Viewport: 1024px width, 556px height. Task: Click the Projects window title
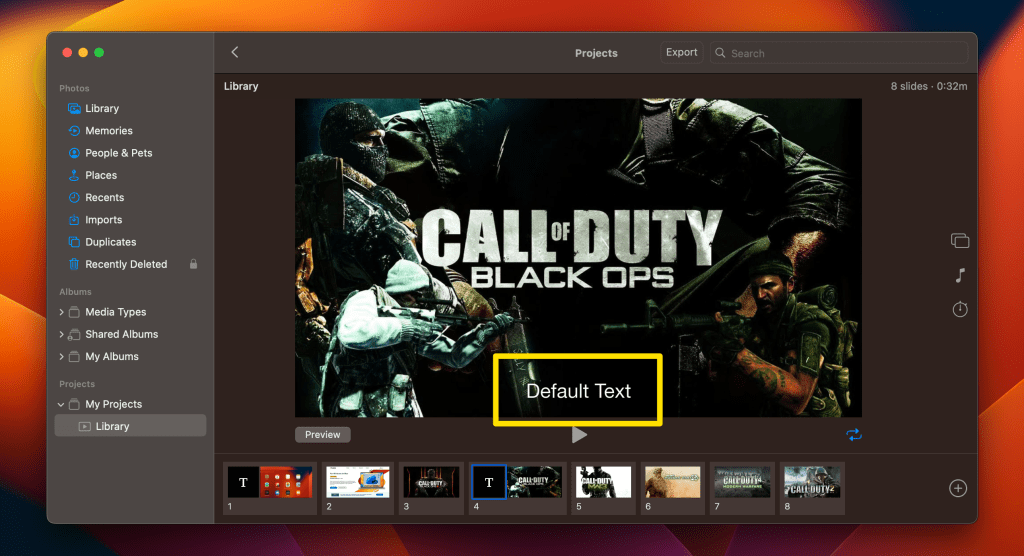(x=596, y=53)
